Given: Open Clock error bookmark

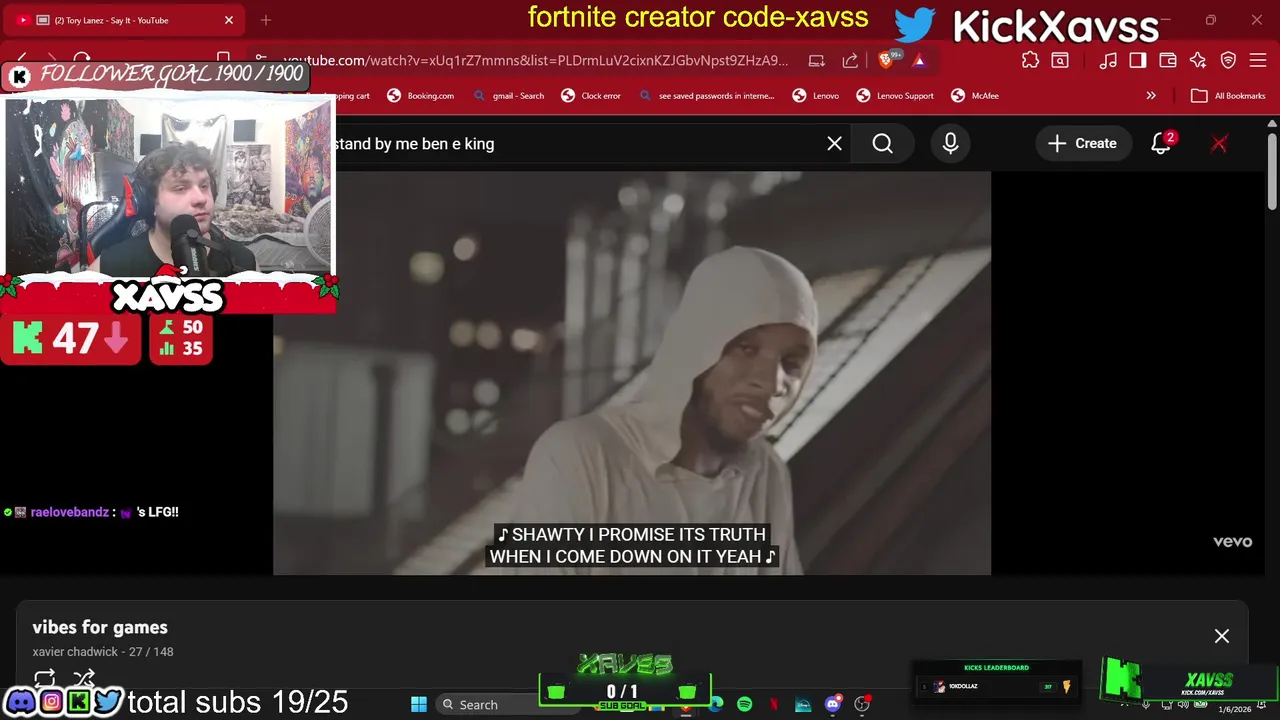Looking at the screenshot, I should (x=591, y=96).
